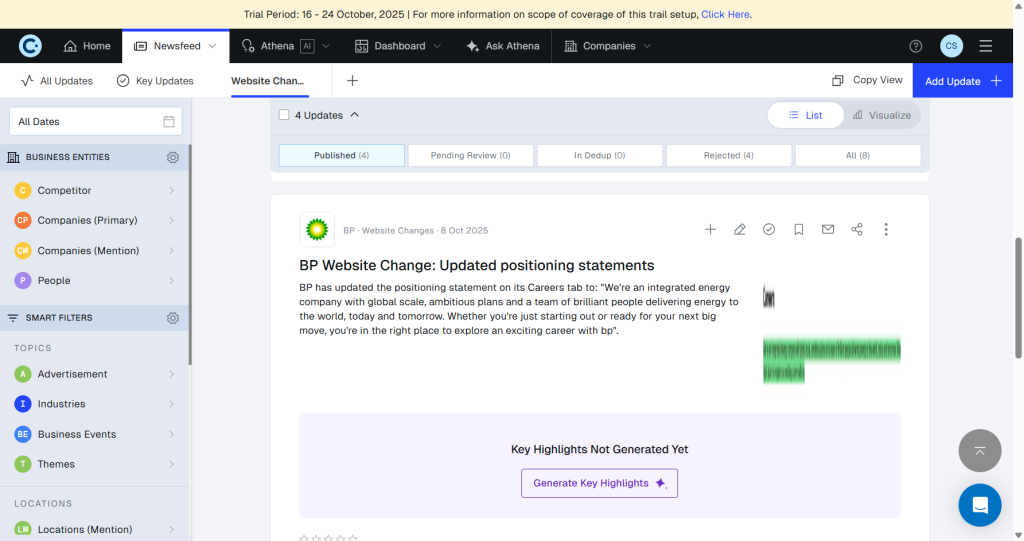This screenshot has height=541, width=1024.
Task: Expand Companies (Mention) filter
Action: click(171, 250)
